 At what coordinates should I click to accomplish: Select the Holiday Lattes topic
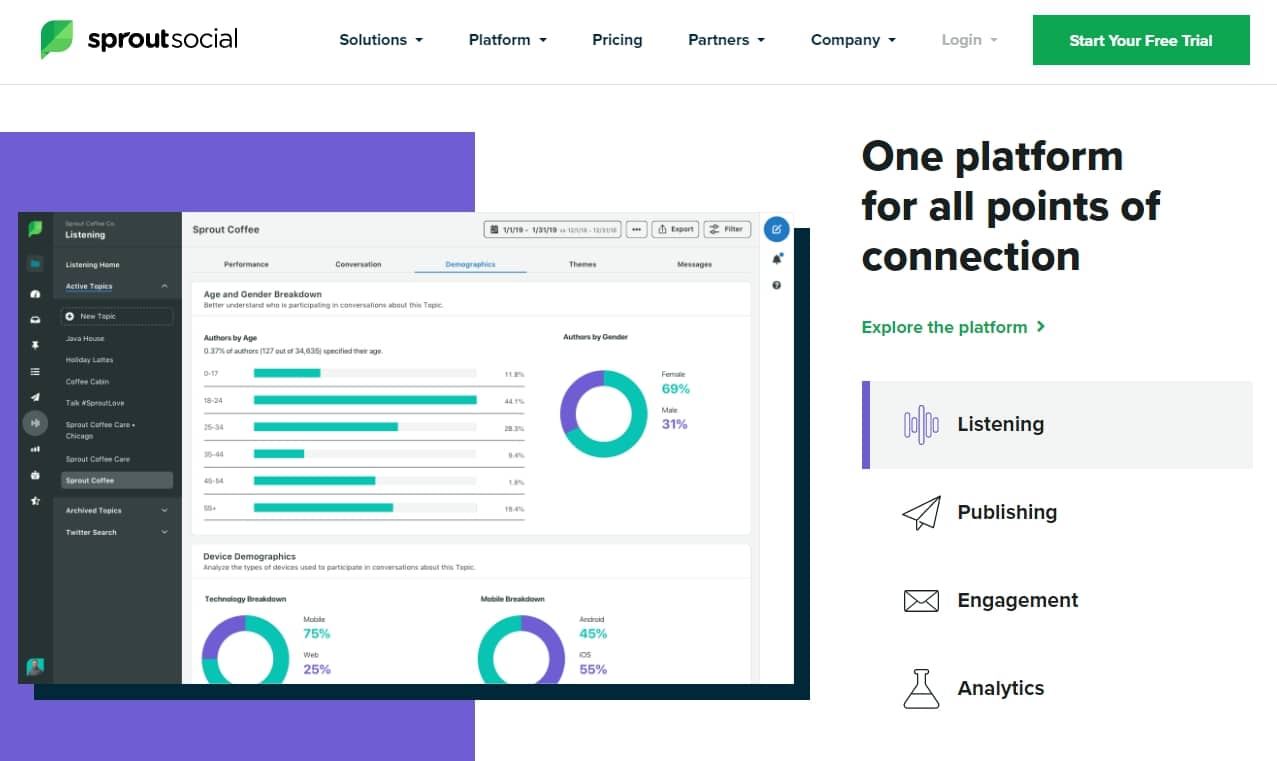tap(90, 360)
